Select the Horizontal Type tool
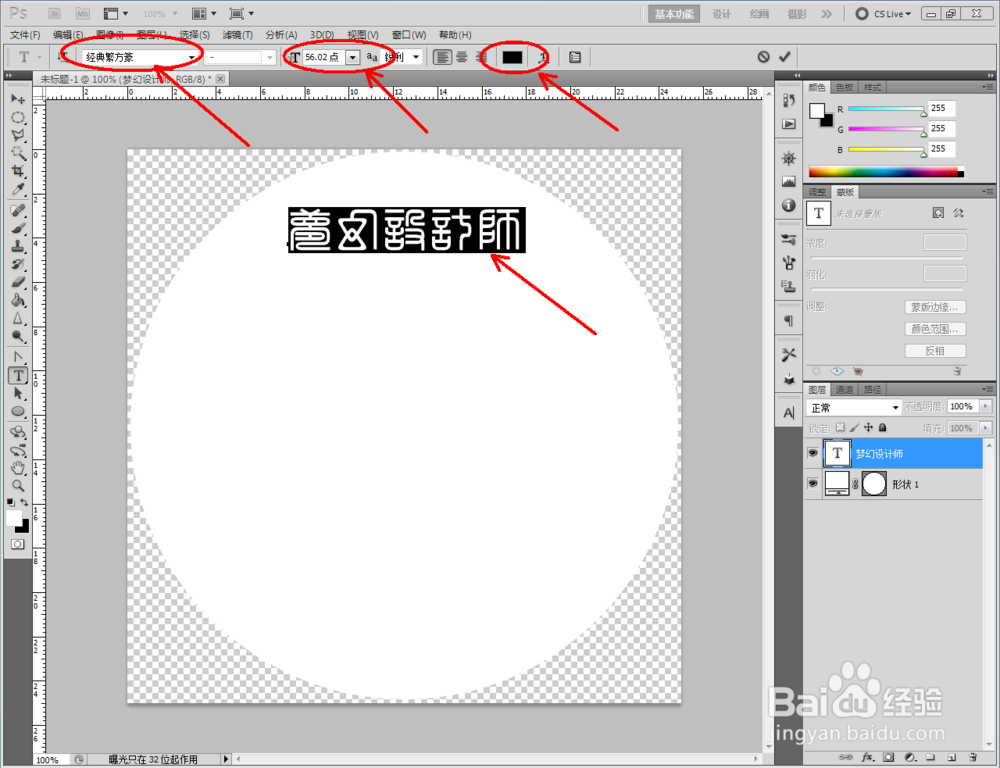The height and width of the screenshot is (768, 1000). tap(18, 375)
